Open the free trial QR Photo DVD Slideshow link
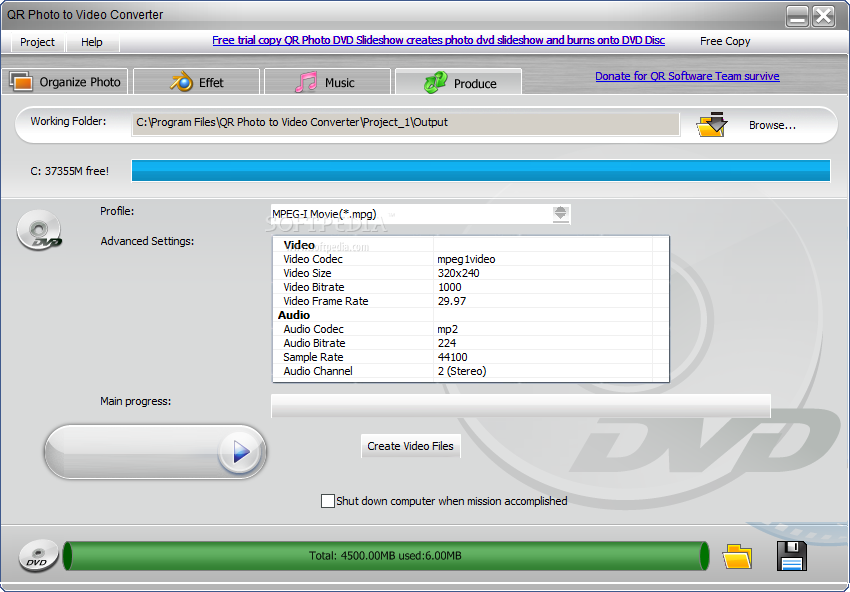 click(x=439, y=40)
